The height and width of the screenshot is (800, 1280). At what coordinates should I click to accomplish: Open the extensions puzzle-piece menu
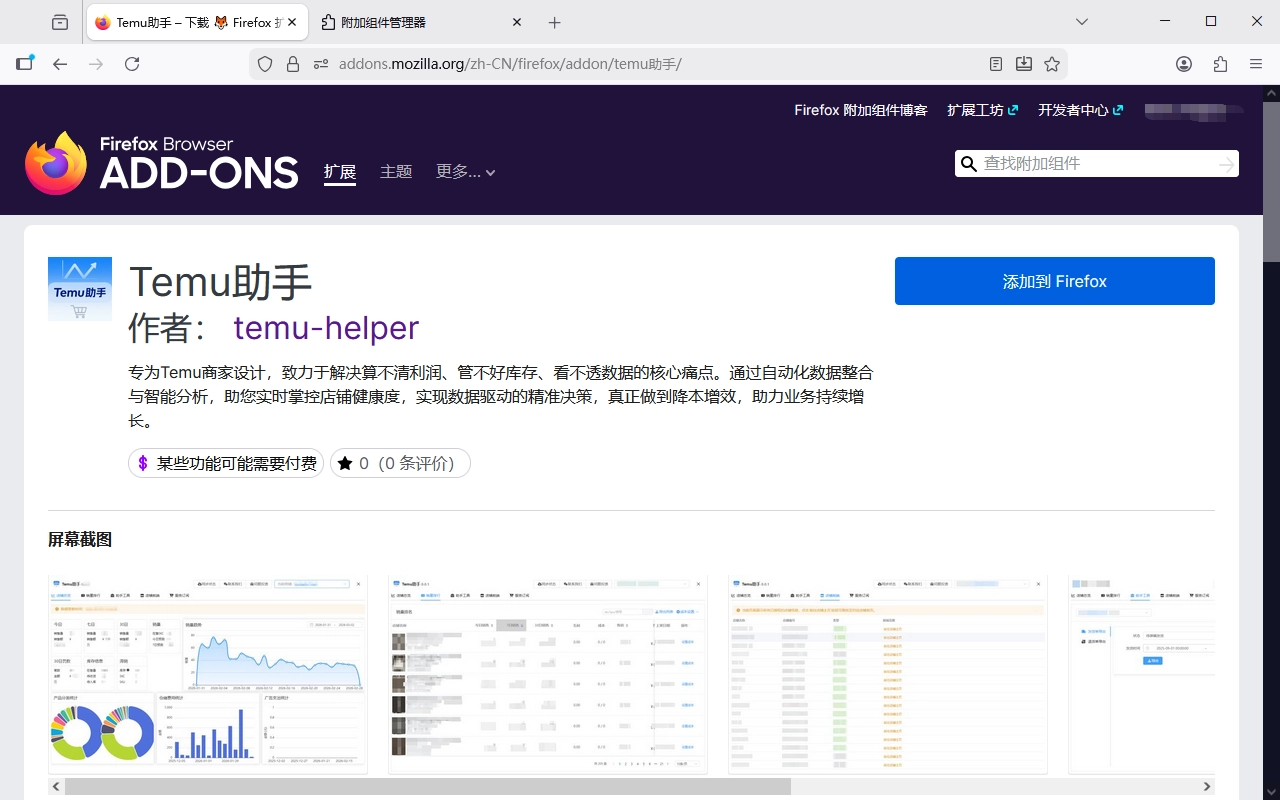tap(1220, 63)
